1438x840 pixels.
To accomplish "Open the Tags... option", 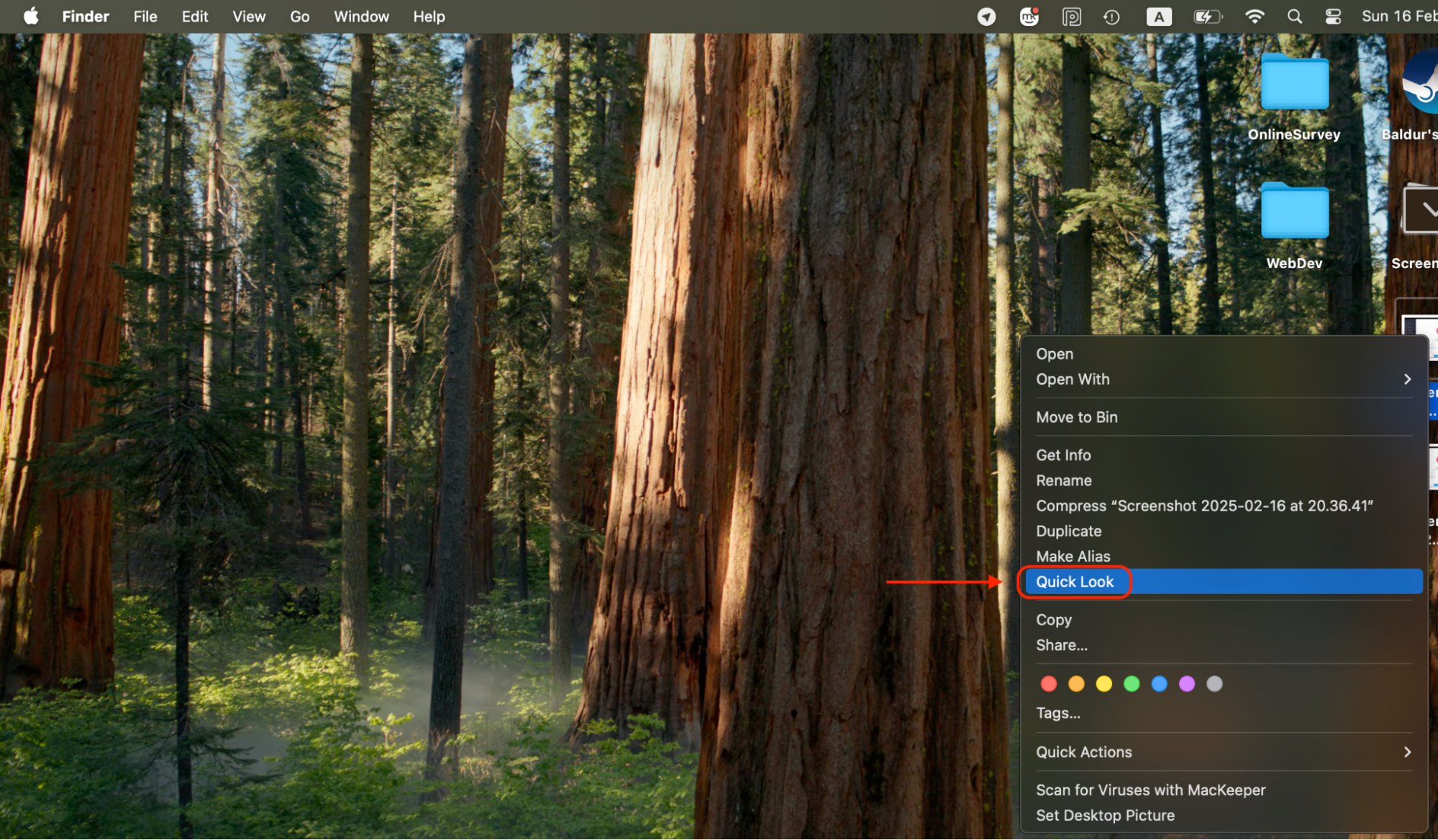I will tap(1058, 713).
